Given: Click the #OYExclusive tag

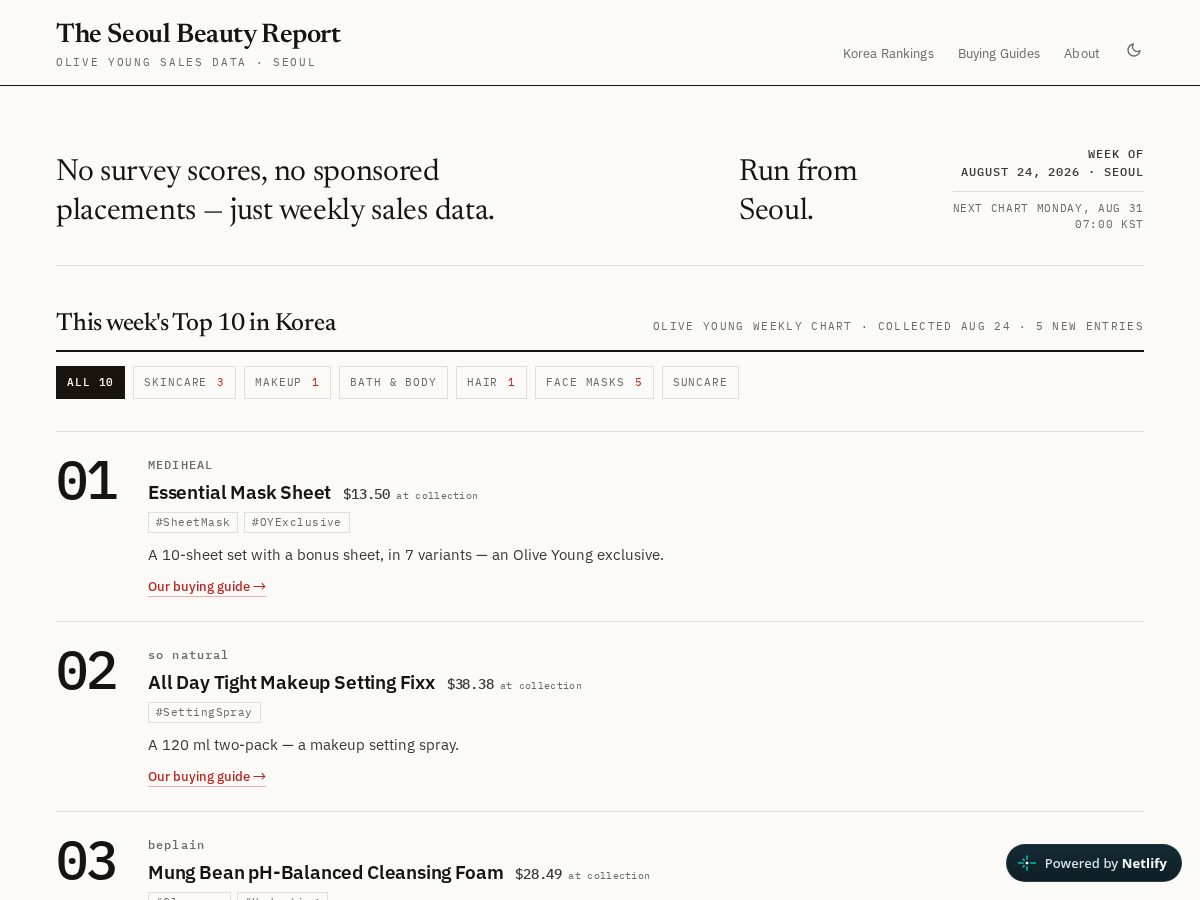Looking at the screenshot, I should pyautogui.click(x=297, y=522).
